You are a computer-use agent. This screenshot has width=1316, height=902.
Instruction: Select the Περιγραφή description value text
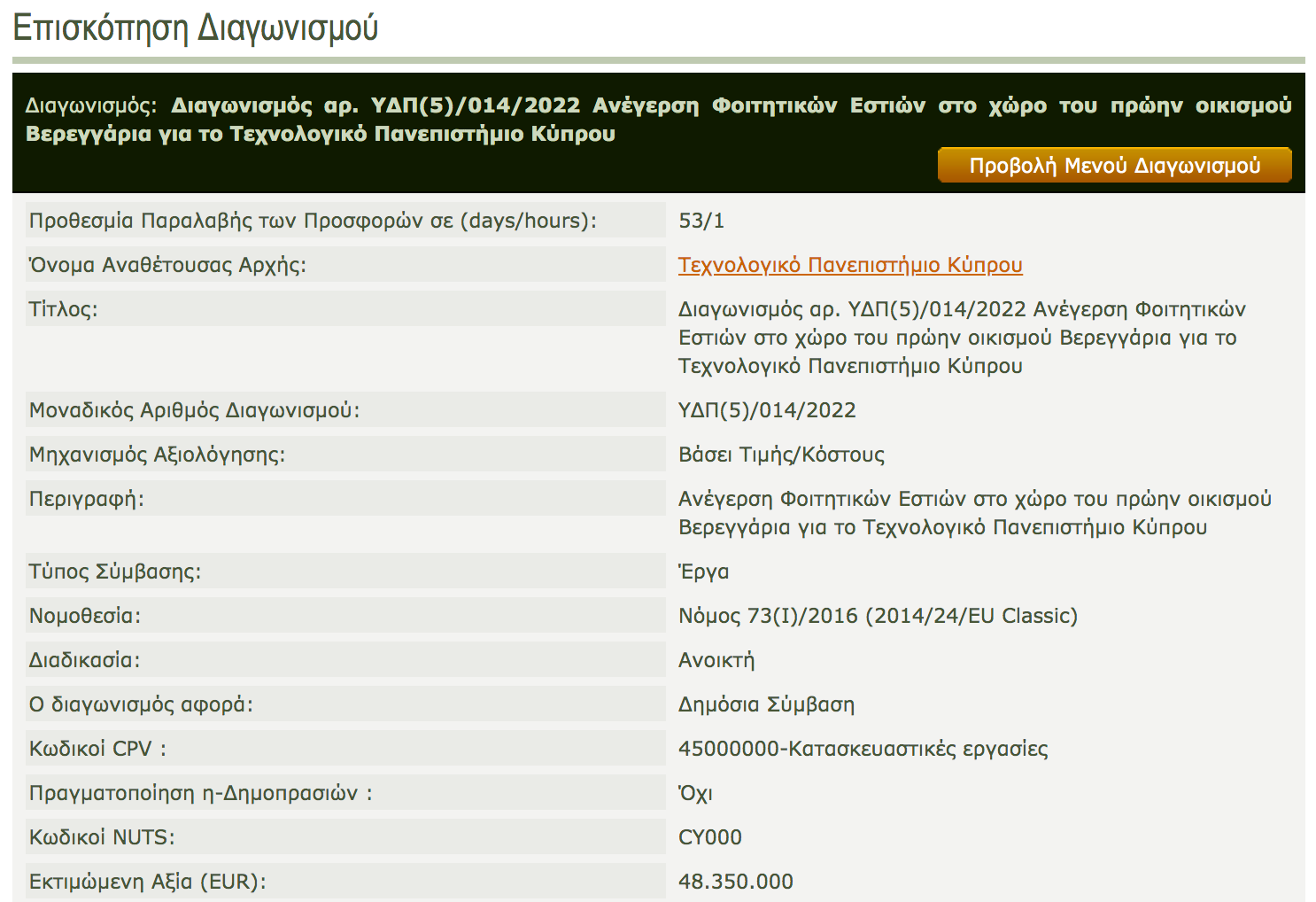click(x=974, y=513)
